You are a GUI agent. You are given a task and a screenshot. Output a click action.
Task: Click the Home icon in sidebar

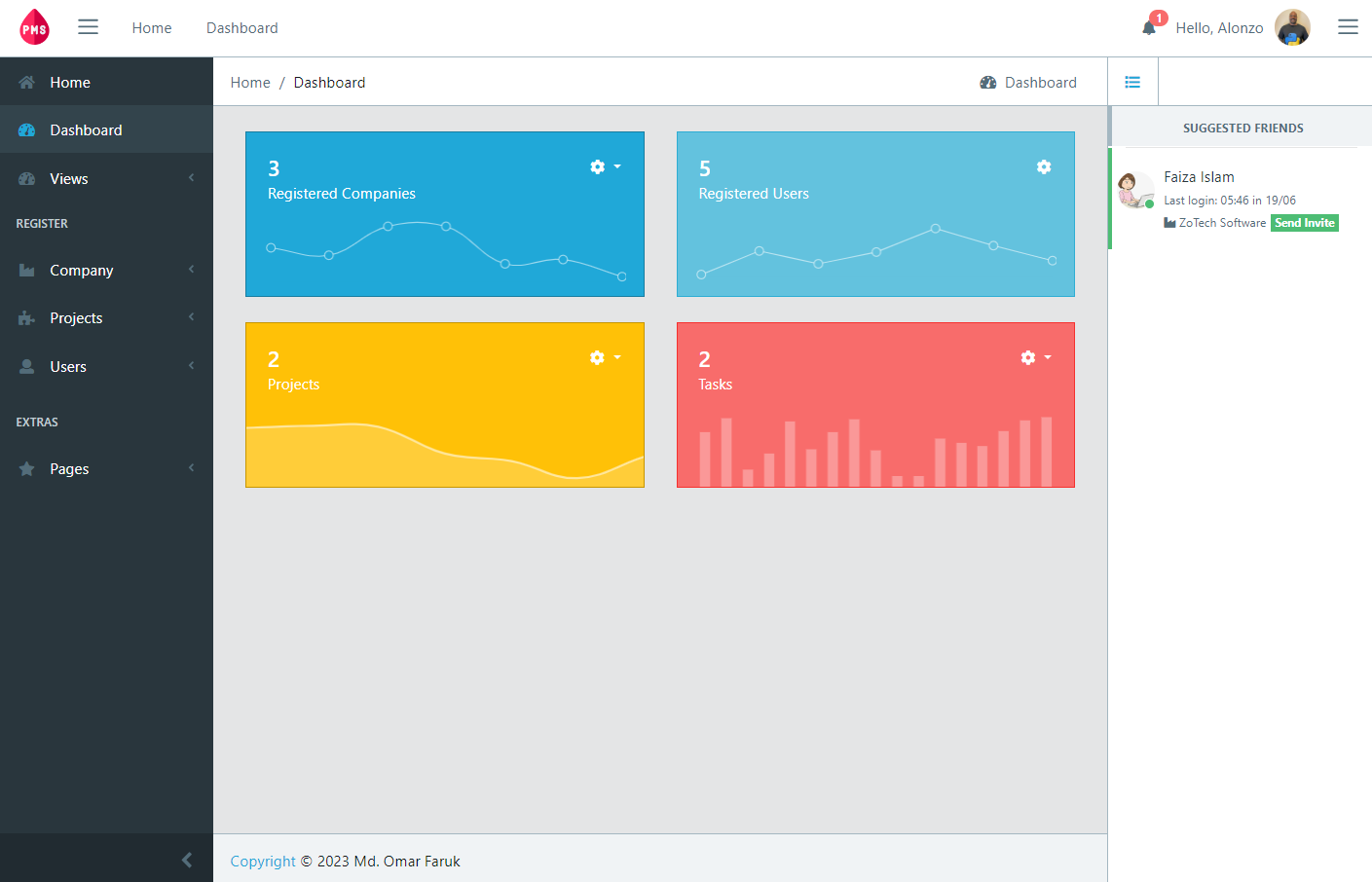[x=27, y=83]
